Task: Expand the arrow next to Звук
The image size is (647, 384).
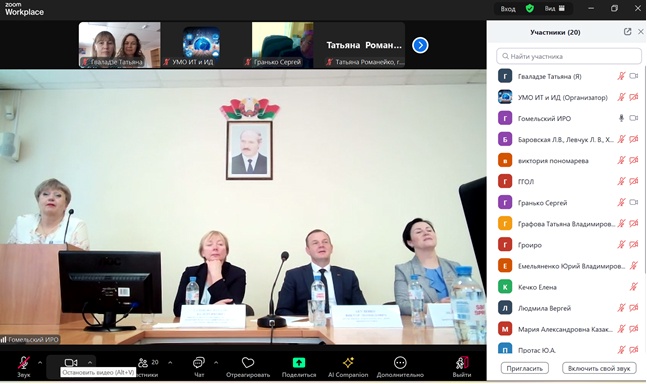Action: [40, 363]
